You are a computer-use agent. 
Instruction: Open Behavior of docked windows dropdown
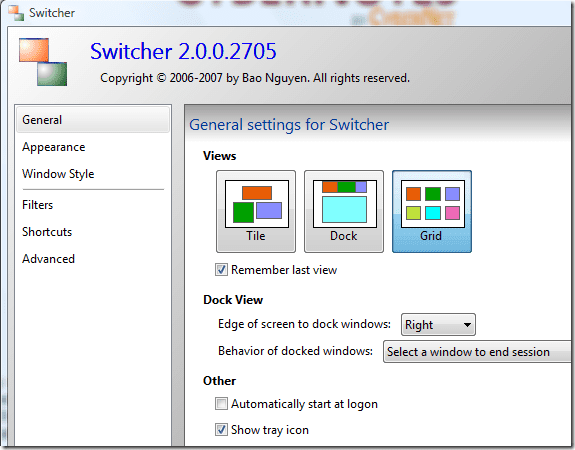coord(477,352)
